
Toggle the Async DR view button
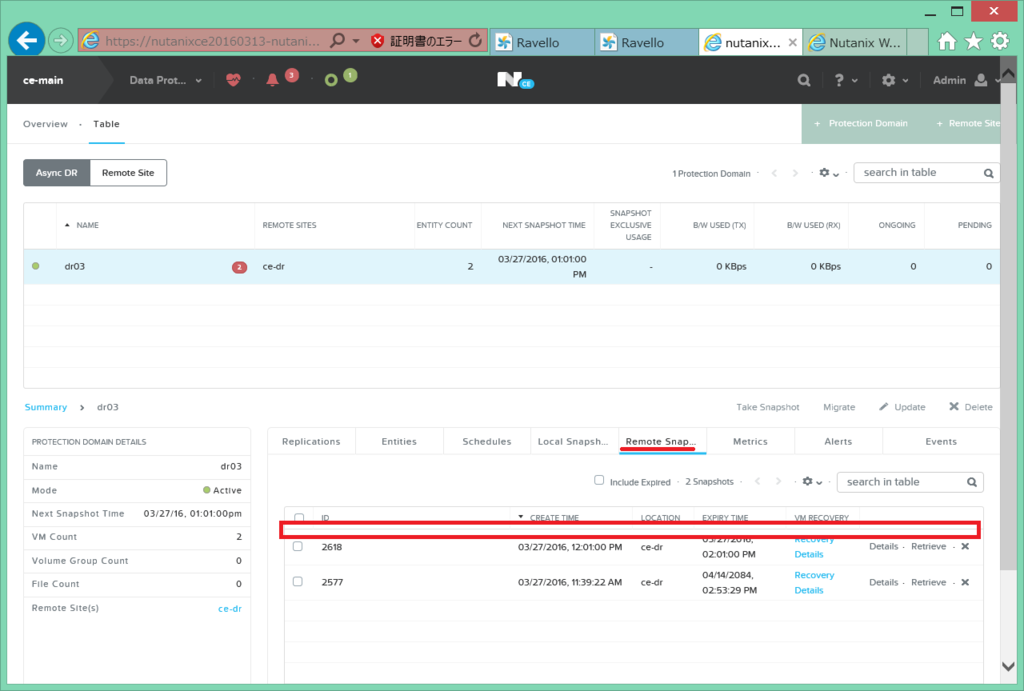click(x=57, y=173)
